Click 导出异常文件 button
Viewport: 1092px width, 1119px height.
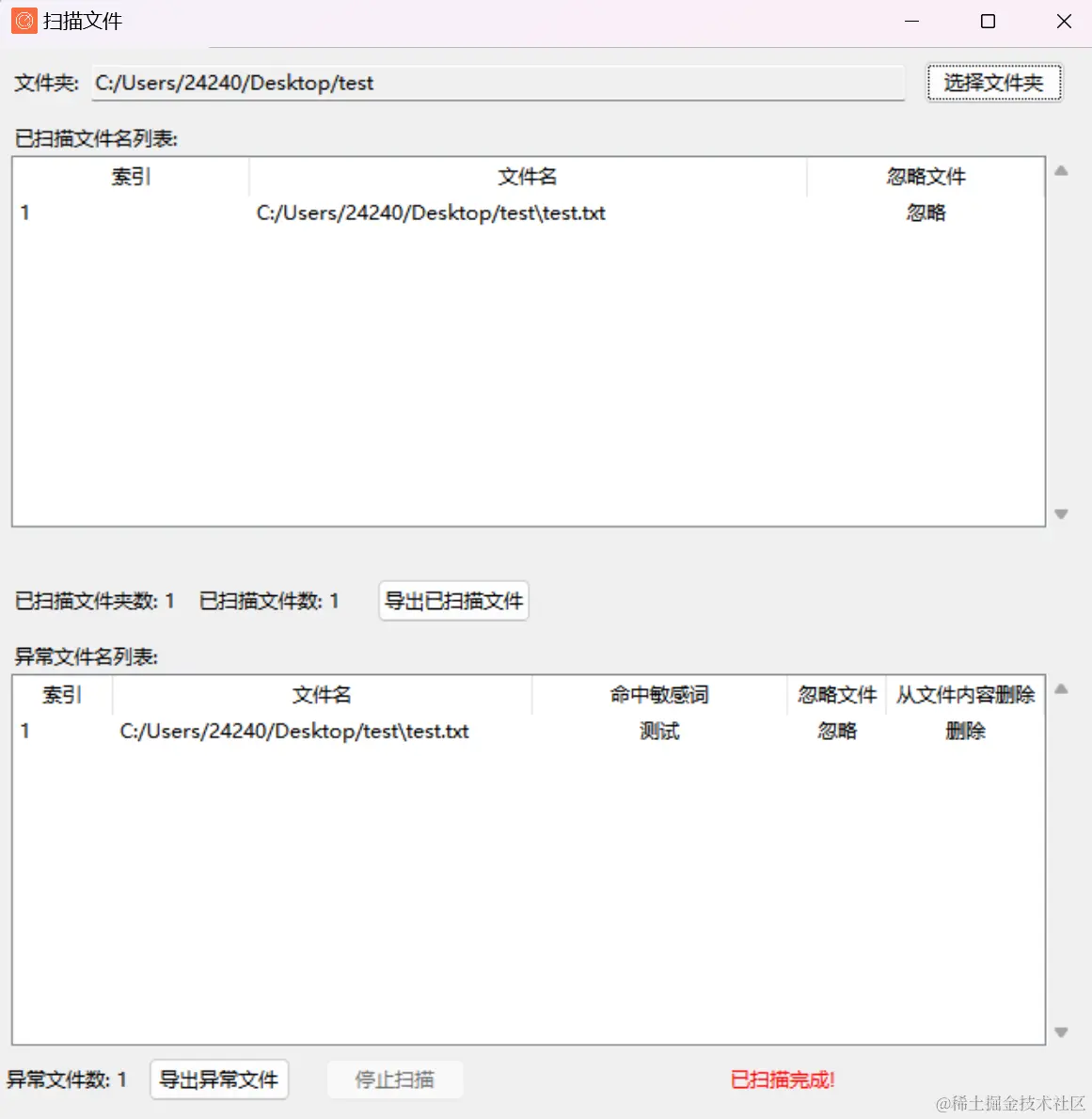219,1080
